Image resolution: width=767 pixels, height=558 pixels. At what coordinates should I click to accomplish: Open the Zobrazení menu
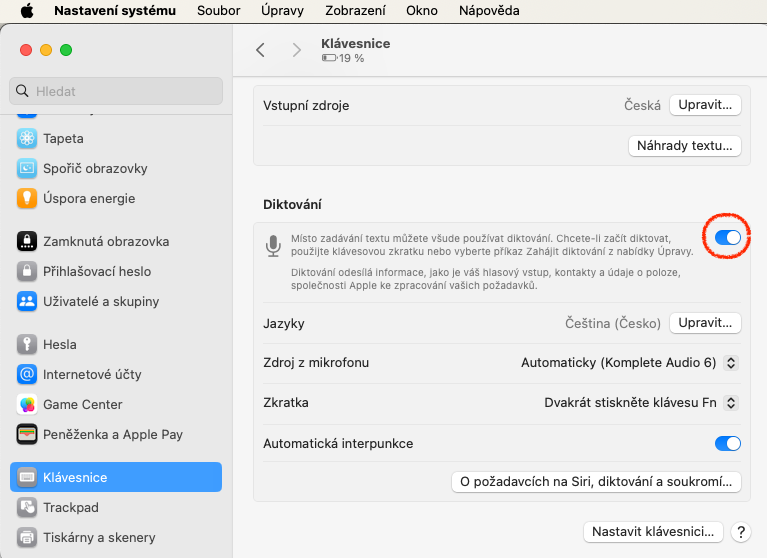(353, 10)
